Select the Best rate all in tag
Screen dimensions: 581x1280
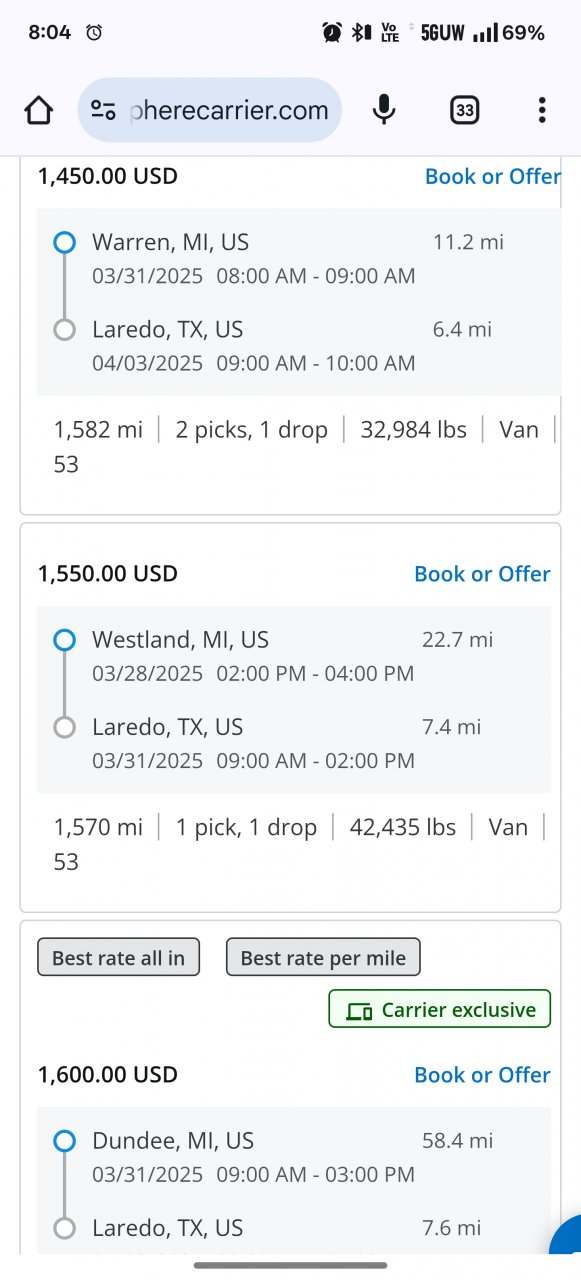118,957
